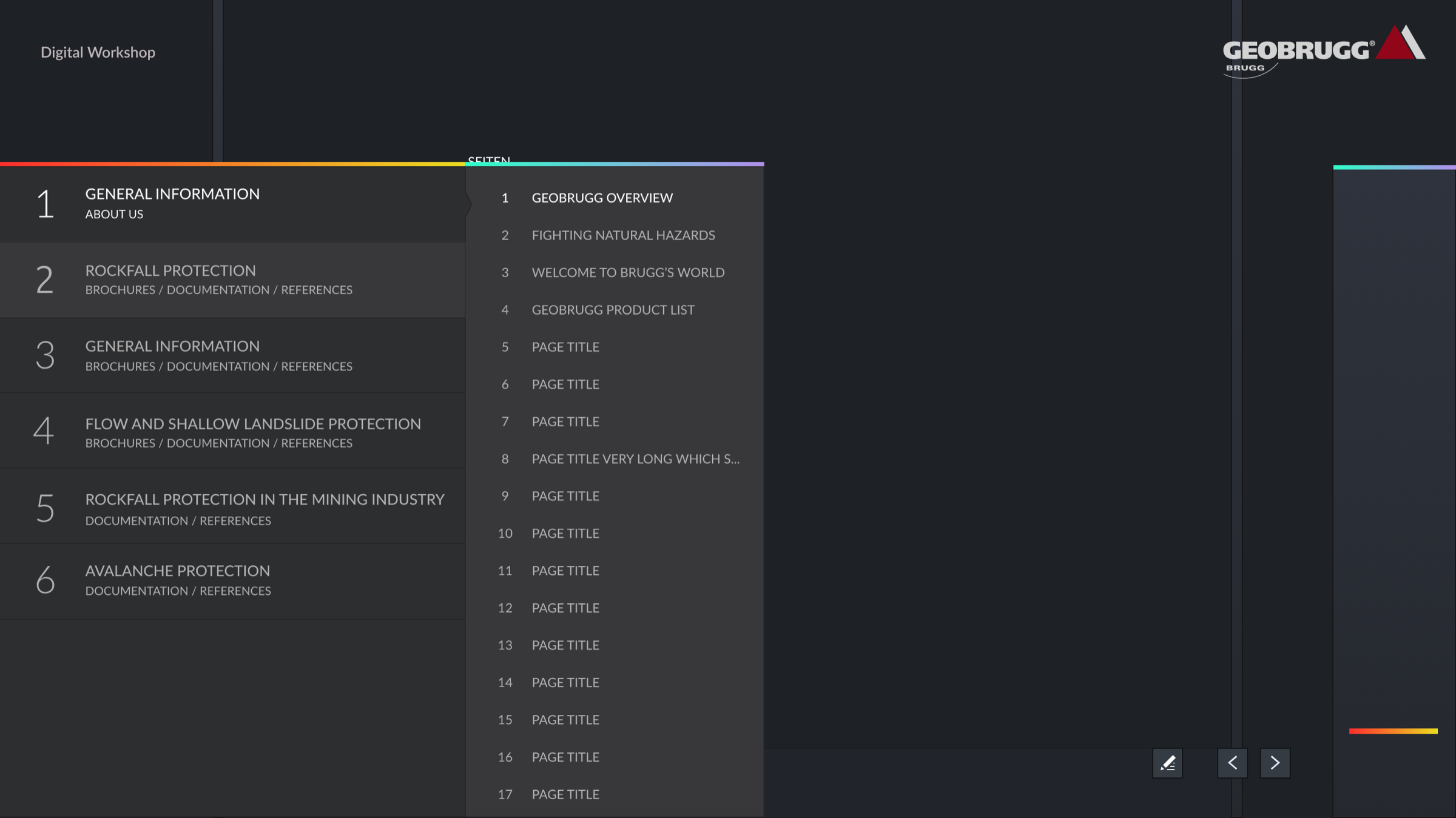This screenshot has height=818, width=1456.
Task: Open page 1 Geobrugg Overview
Action: tap(615, 198)
